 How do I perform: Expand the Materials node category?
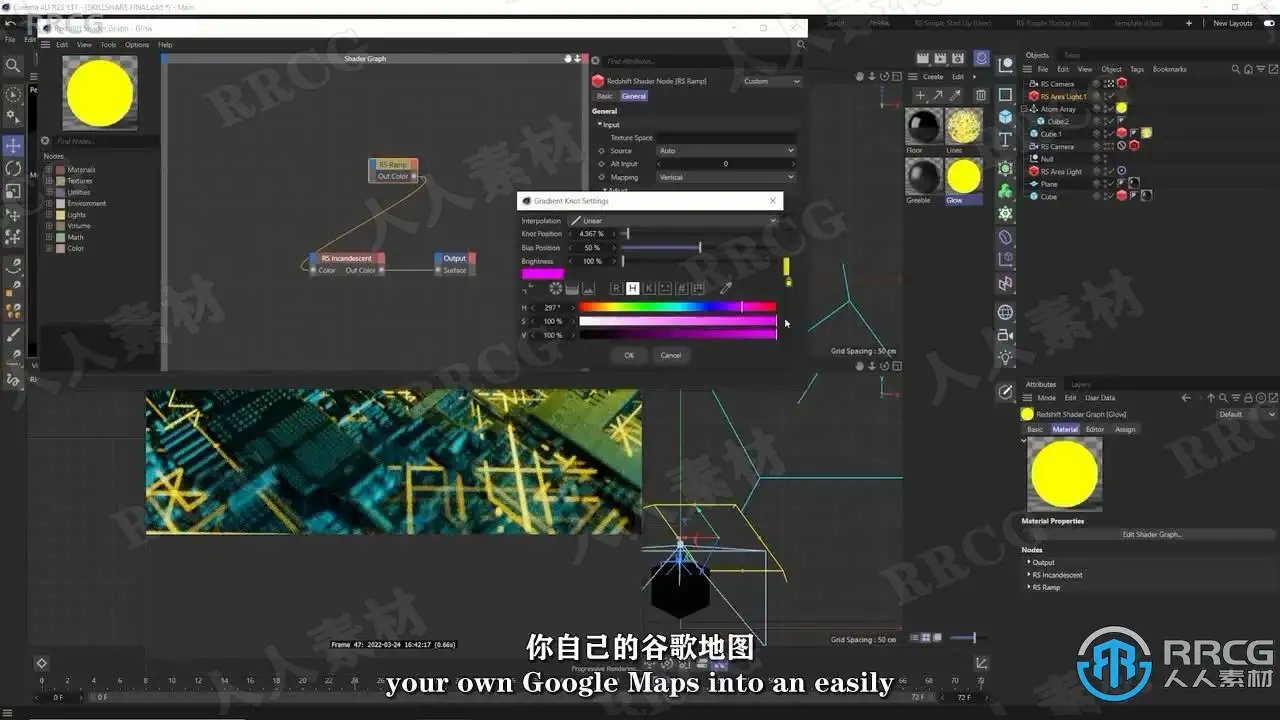pos(49,170)
